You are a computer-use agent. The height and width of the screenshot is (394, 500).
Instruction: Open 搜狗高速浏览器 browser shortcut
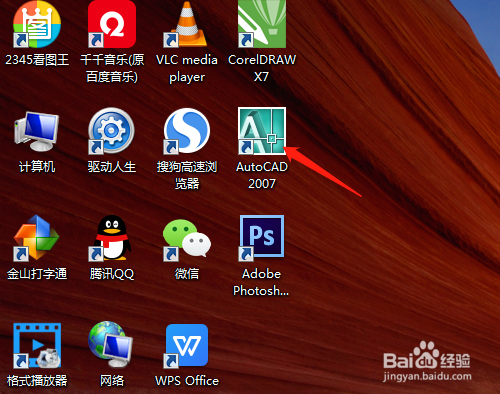187,131
